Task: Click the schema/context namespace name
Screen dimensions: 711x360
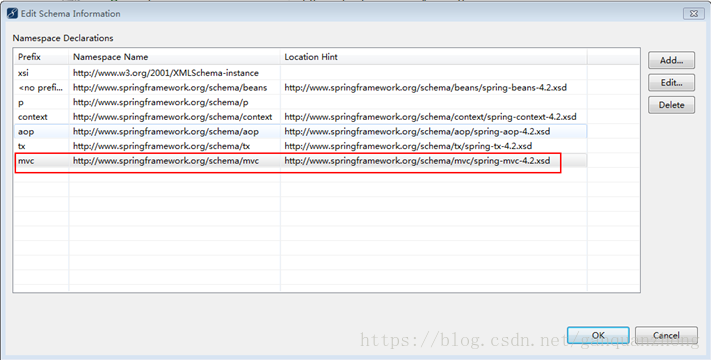Action: [x=172, y=117]
